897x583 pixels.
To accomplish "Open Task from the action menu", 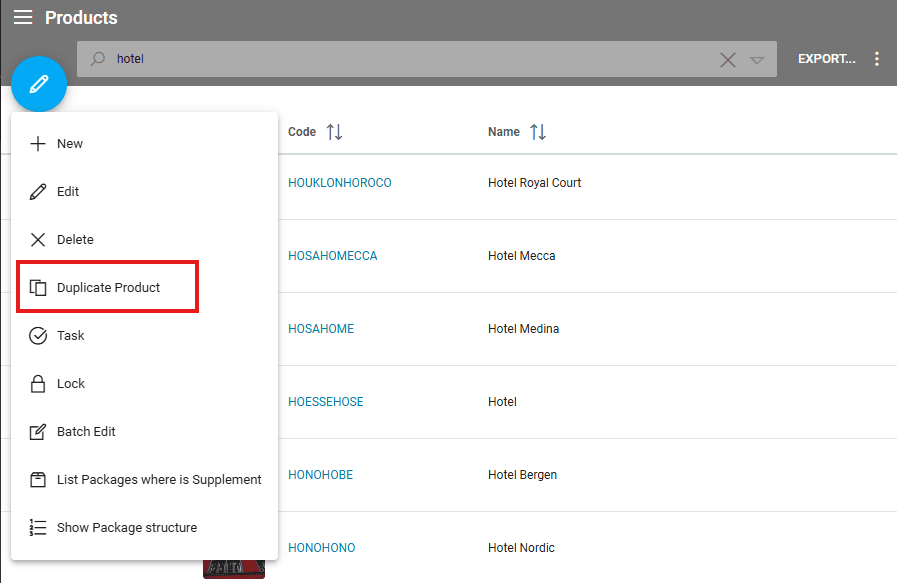I will [71, 336].
